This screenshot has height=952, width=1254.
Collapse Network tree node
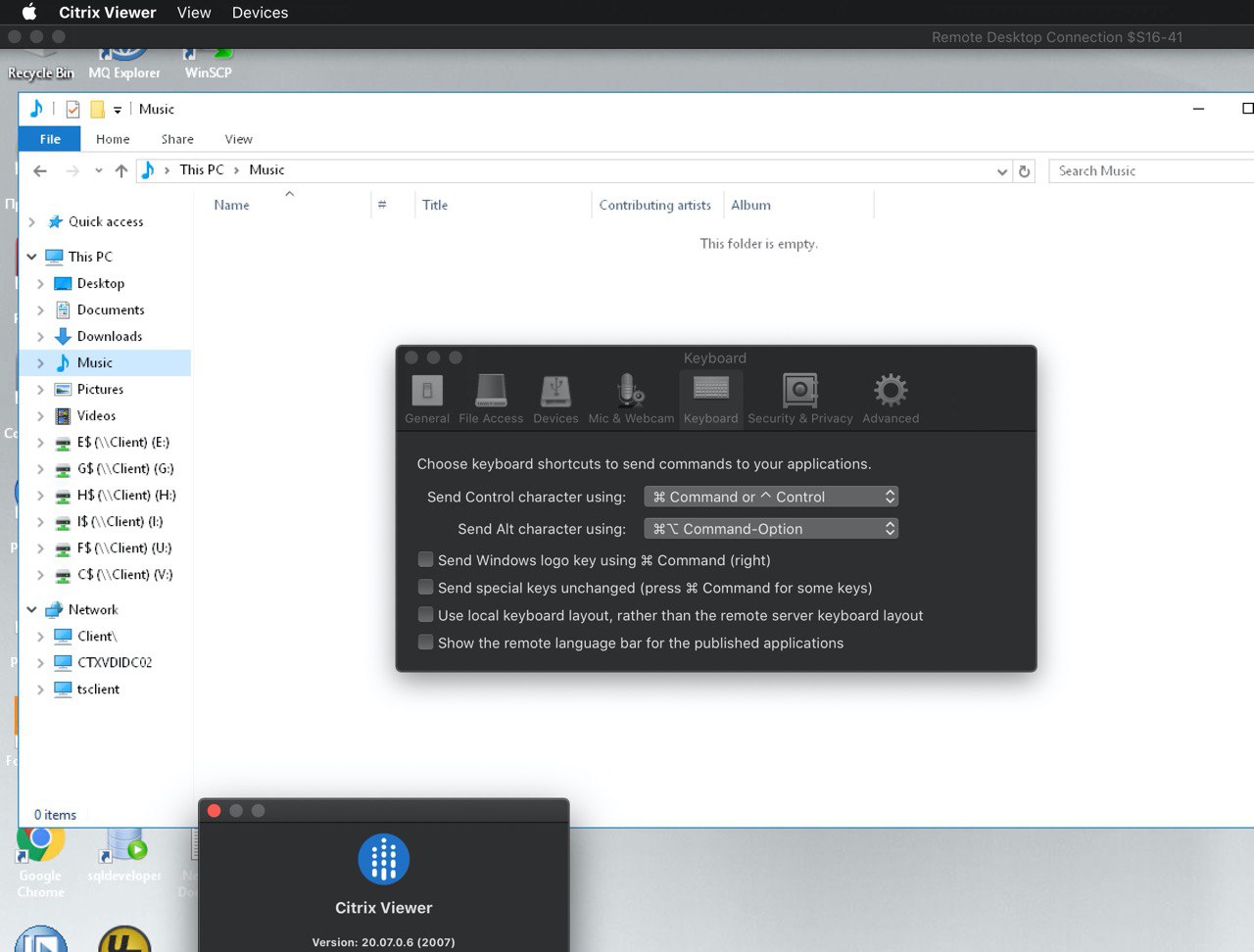[31, 609]
